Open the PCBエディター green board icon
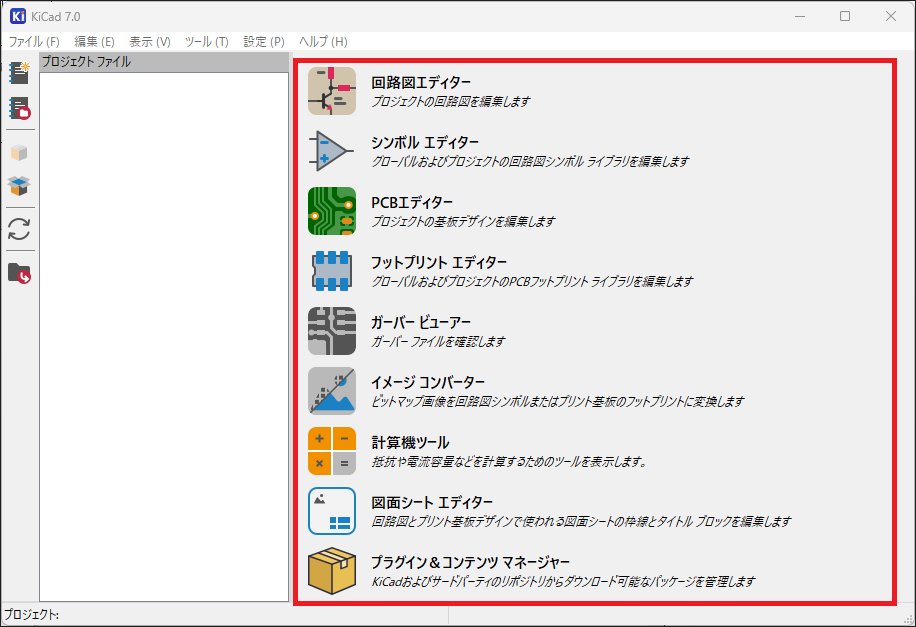 click(x=332, y=211)
